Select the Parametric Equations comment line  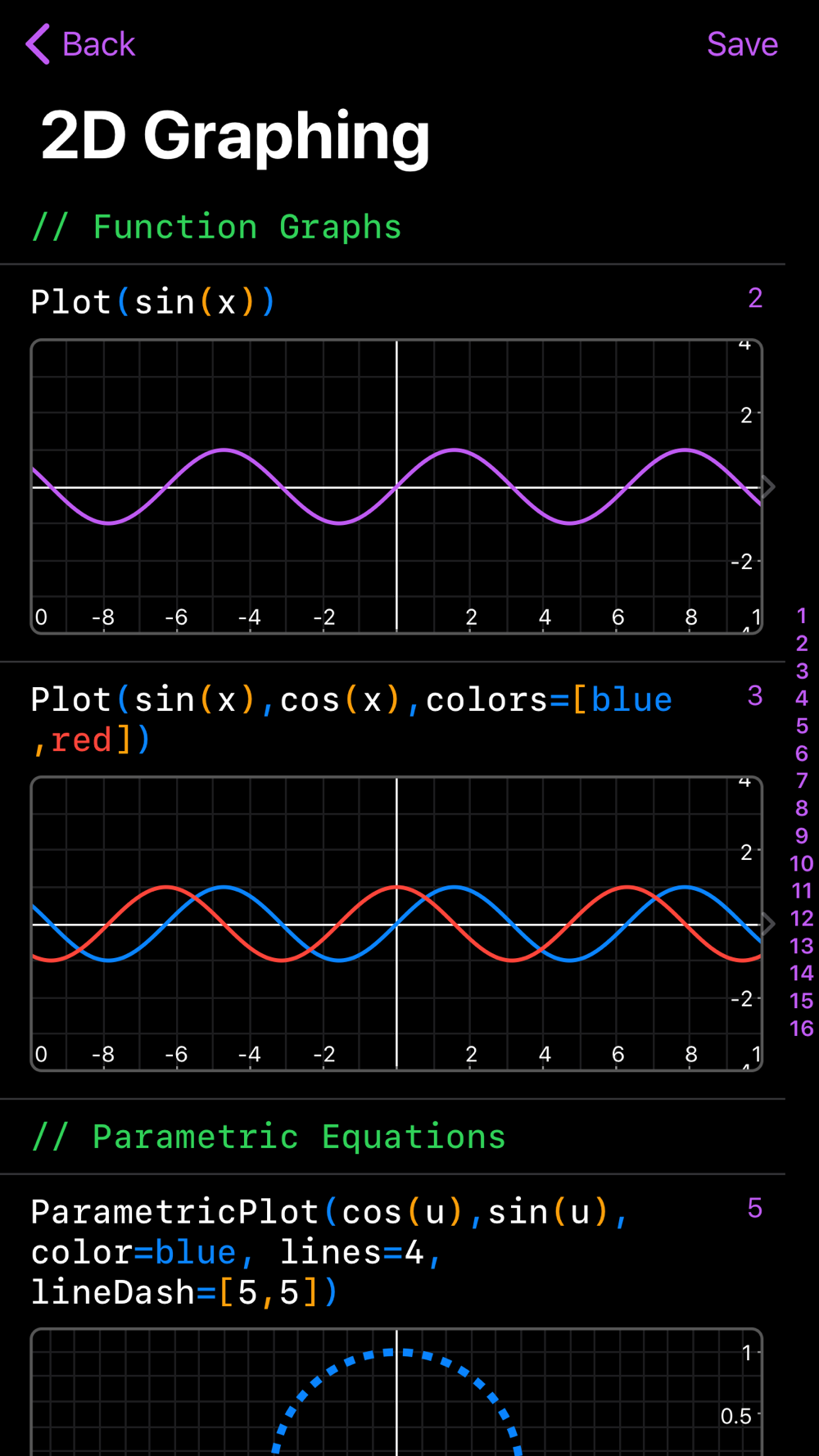tap(269, 1137)
